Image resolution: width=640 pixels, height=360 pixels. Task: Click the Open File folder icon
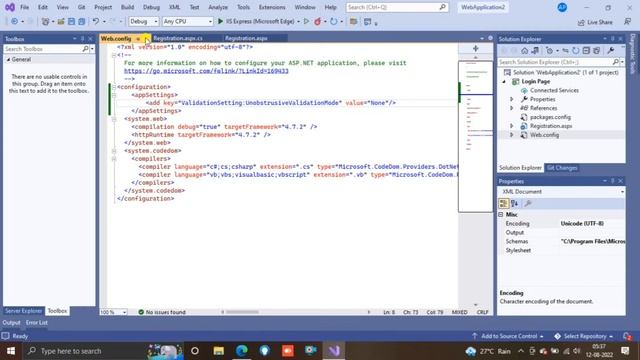tap(61, 21)
